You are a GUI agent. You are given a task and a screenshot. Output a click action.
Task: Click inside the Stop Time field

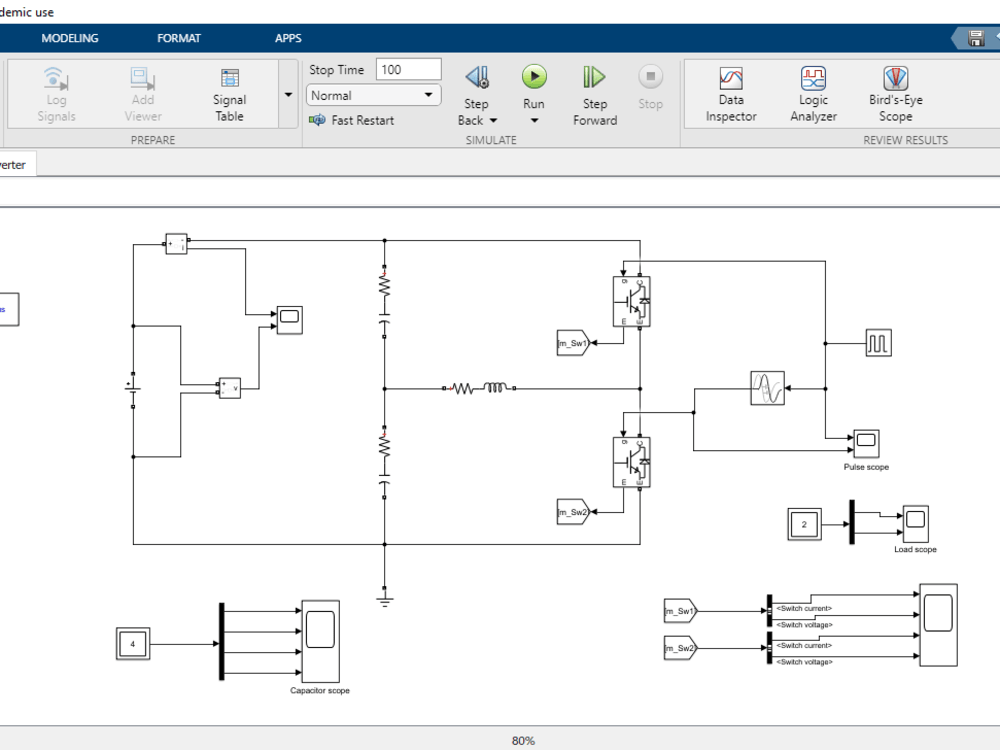pyautogui.click(x=410, y=68)
